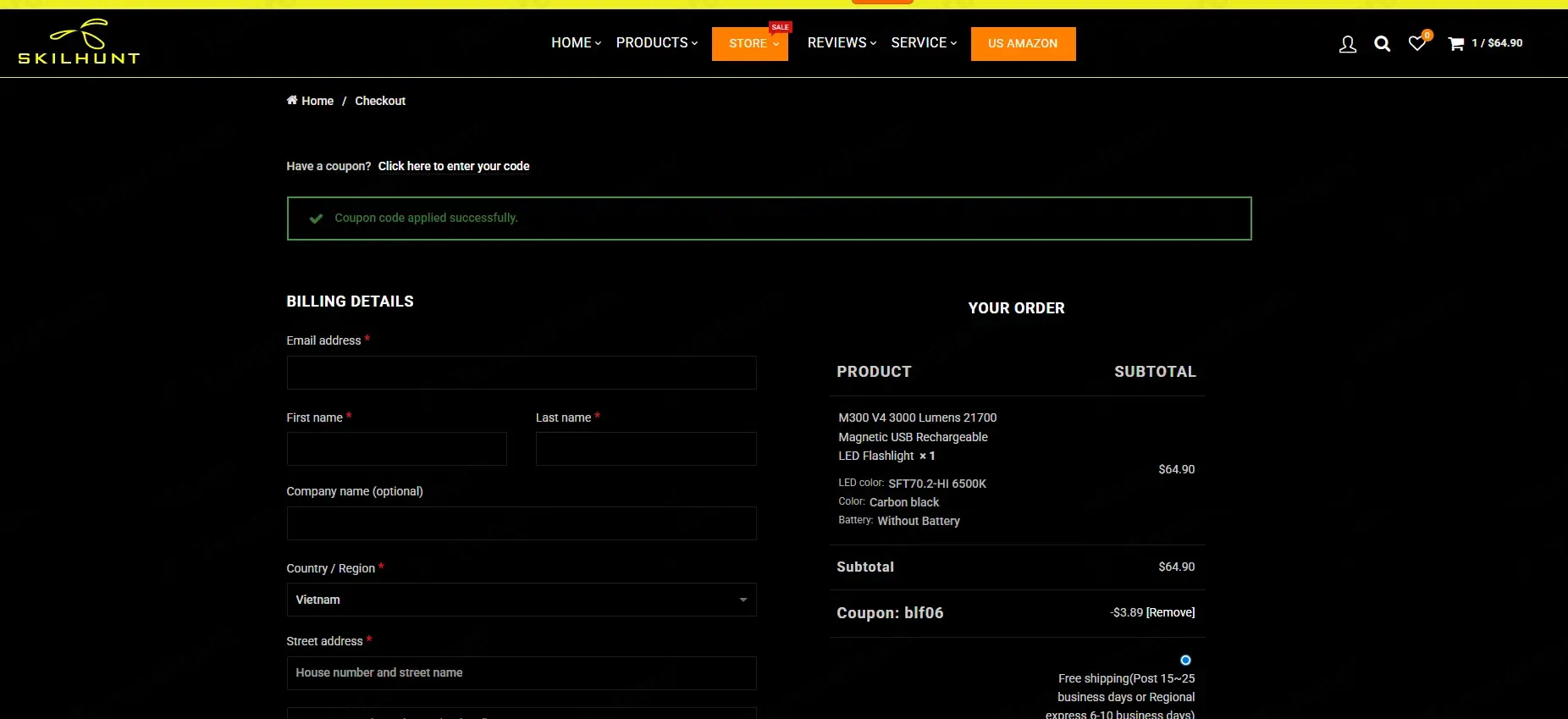Click the 'Carbon black' color value
The width and height of the screenshot is (1568, 719).
(x=904, y=502)
